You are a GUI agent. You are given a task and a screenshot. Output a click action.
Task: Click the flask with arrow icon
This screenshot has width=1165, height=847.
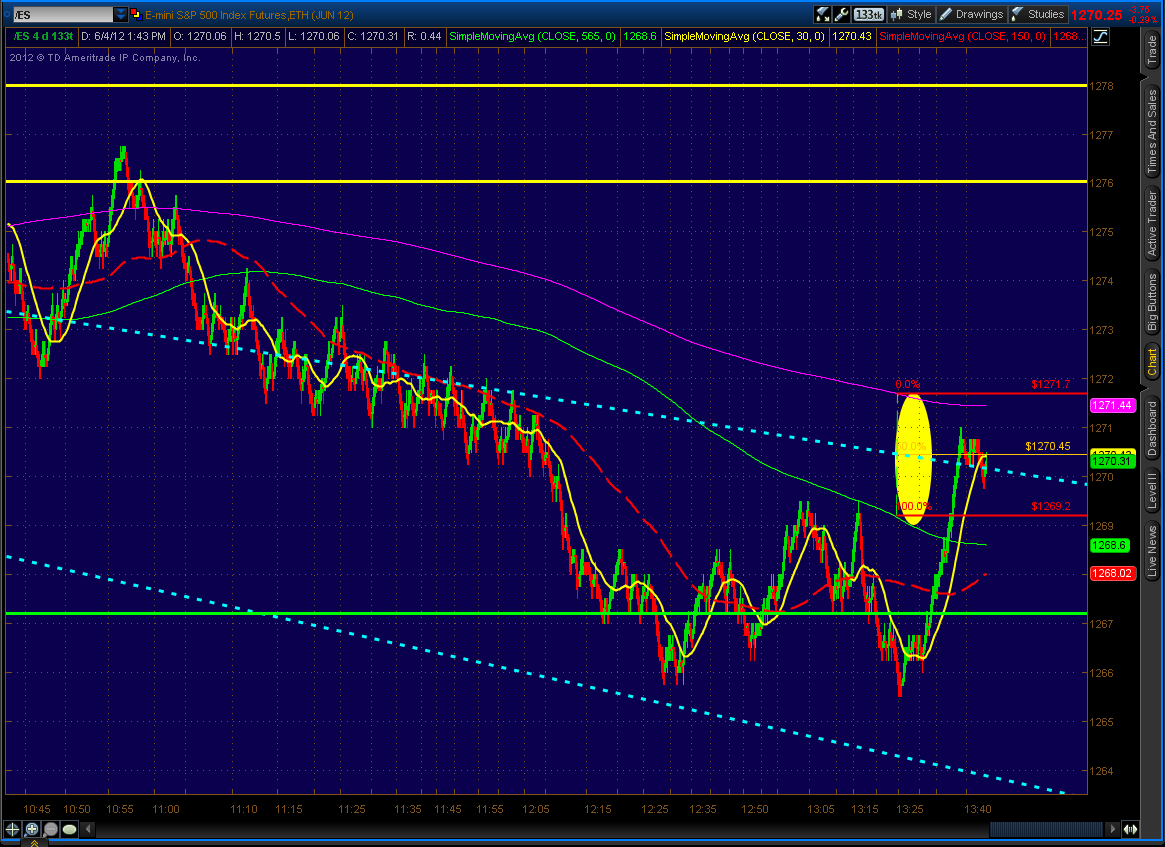pyautogui.click(x=822, y=14)
